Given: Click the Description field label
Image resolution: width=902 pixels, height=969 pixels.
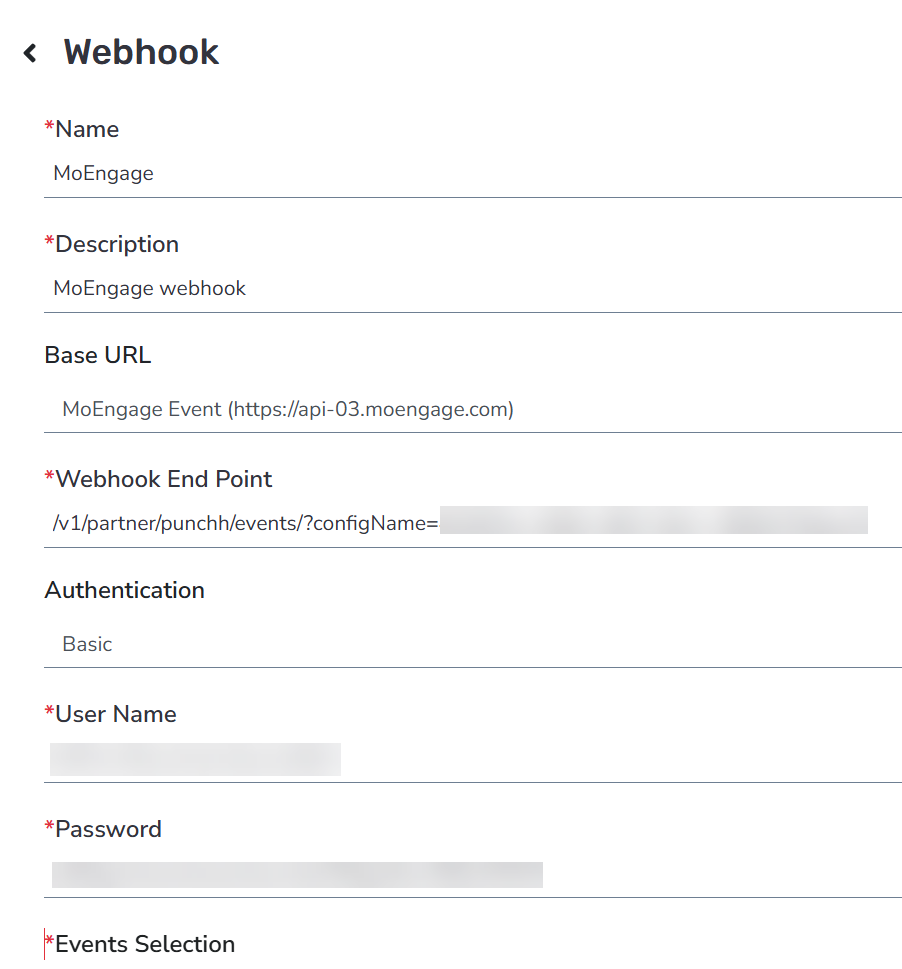Looking at the screenshot, I should click(x=117, y=244).
